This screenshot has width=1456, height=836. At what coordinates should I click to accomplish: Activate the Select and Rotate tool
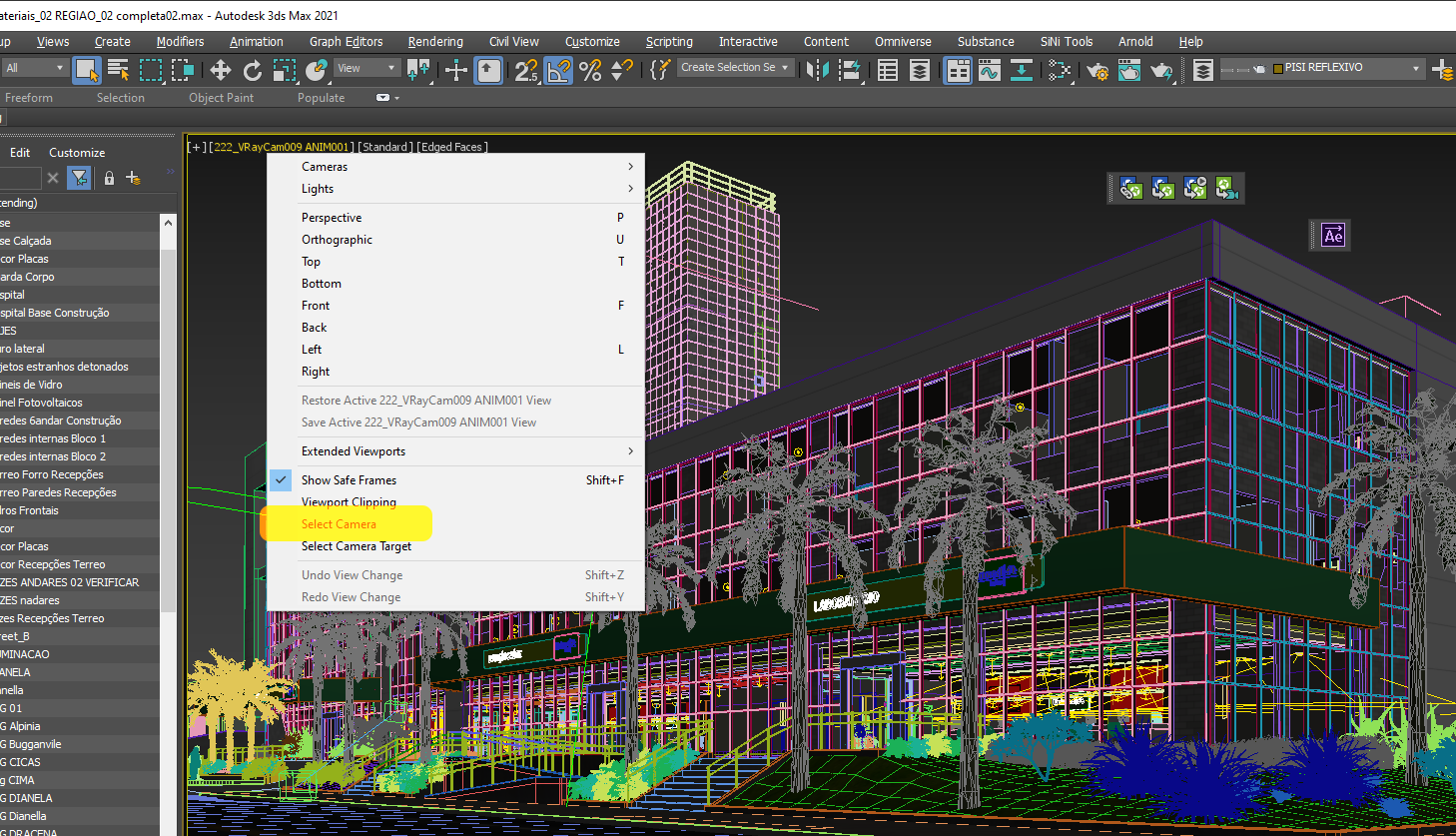tap(251, 68)
